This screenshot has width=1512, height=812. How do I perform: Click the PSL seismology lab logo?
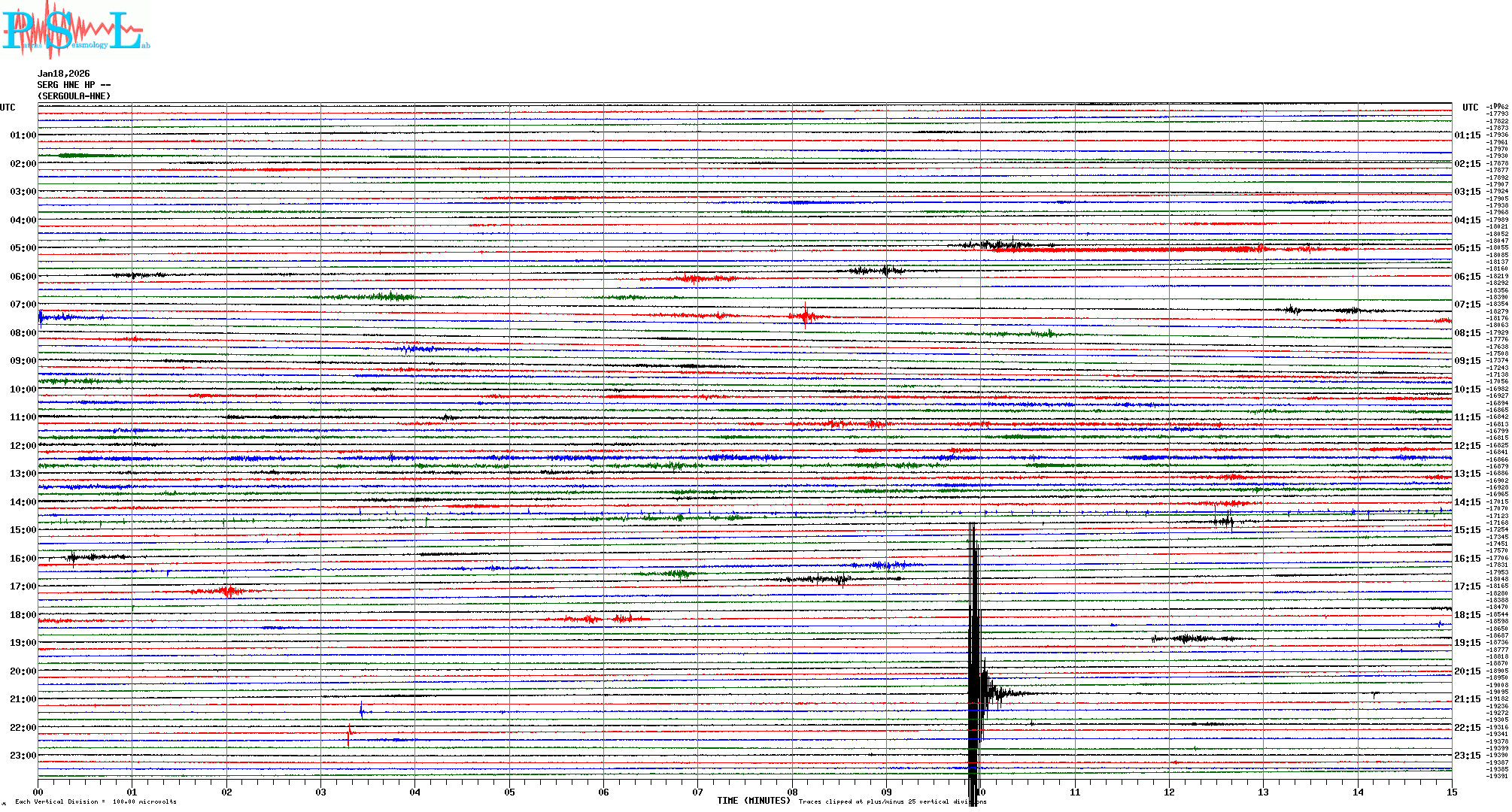75,30
